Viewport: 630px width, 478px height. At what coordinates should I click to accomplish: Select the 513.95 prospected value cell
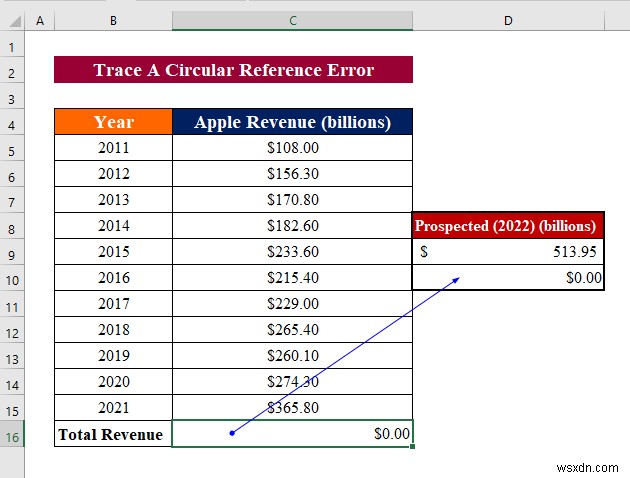[508, 251]
